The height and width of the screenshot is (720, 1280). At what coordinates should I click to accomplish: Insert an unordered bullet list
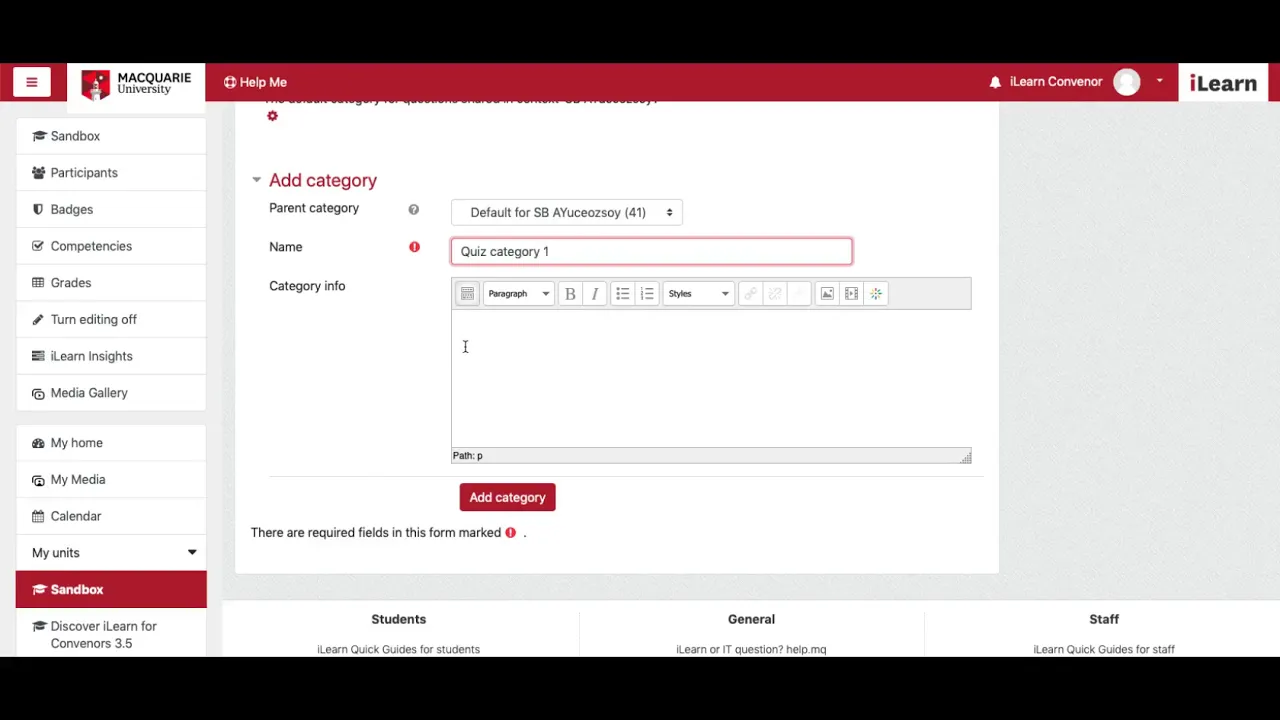point(622,294)
